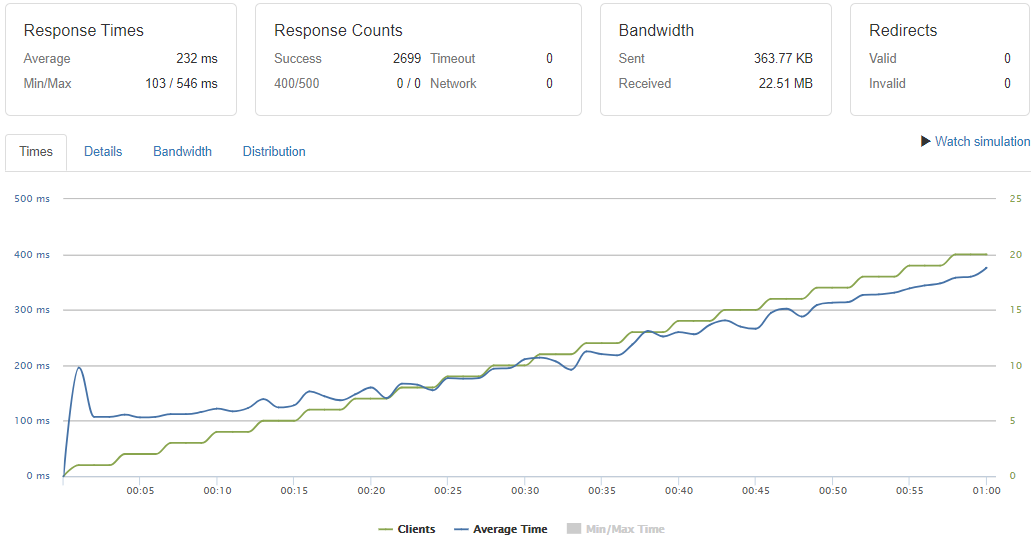Viewport: 1036px width, 542px height.
Task: Show the Min/Max Time series via legend label
Action: pyautogui.click(x=625, y=529)
